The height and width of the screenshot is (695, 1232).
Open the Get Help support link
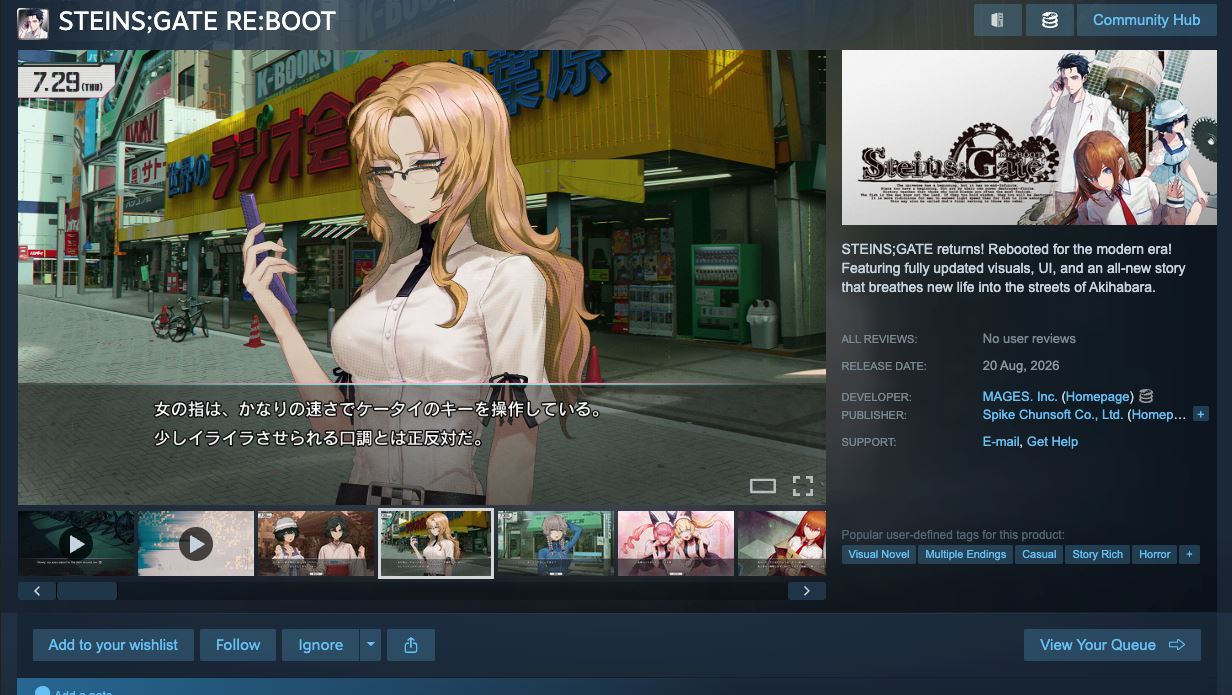pyautogui.click(x=1052, y=441)
